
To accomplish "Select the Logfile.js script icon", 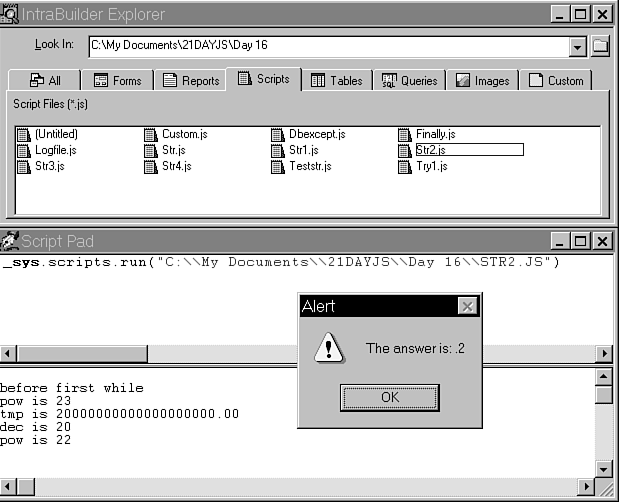I will [x=24, y=150].
